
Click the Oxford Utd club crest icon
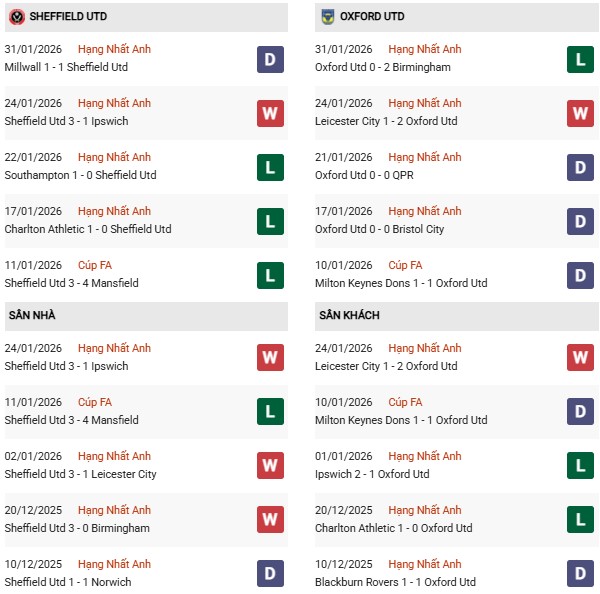point(328,17)
